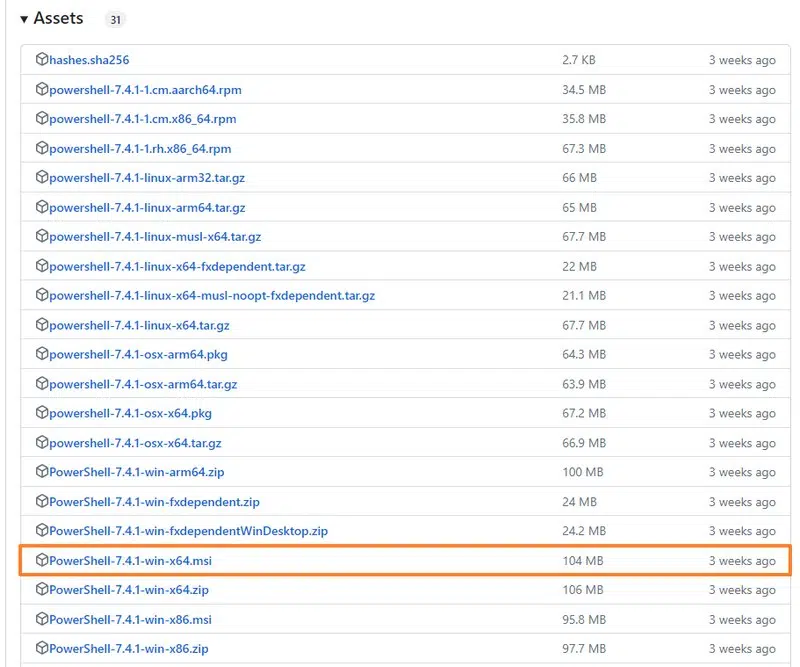Click the package icon next to powershell-7.4.1-linux-musl-x64.tar.gz
Screen dimensions: 800x667
pos(40,236)
